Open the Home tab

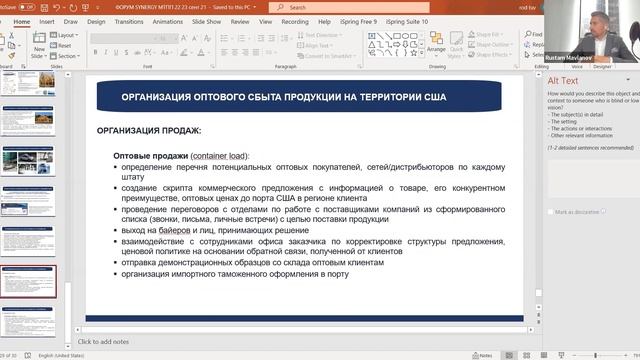pos(22,22)
